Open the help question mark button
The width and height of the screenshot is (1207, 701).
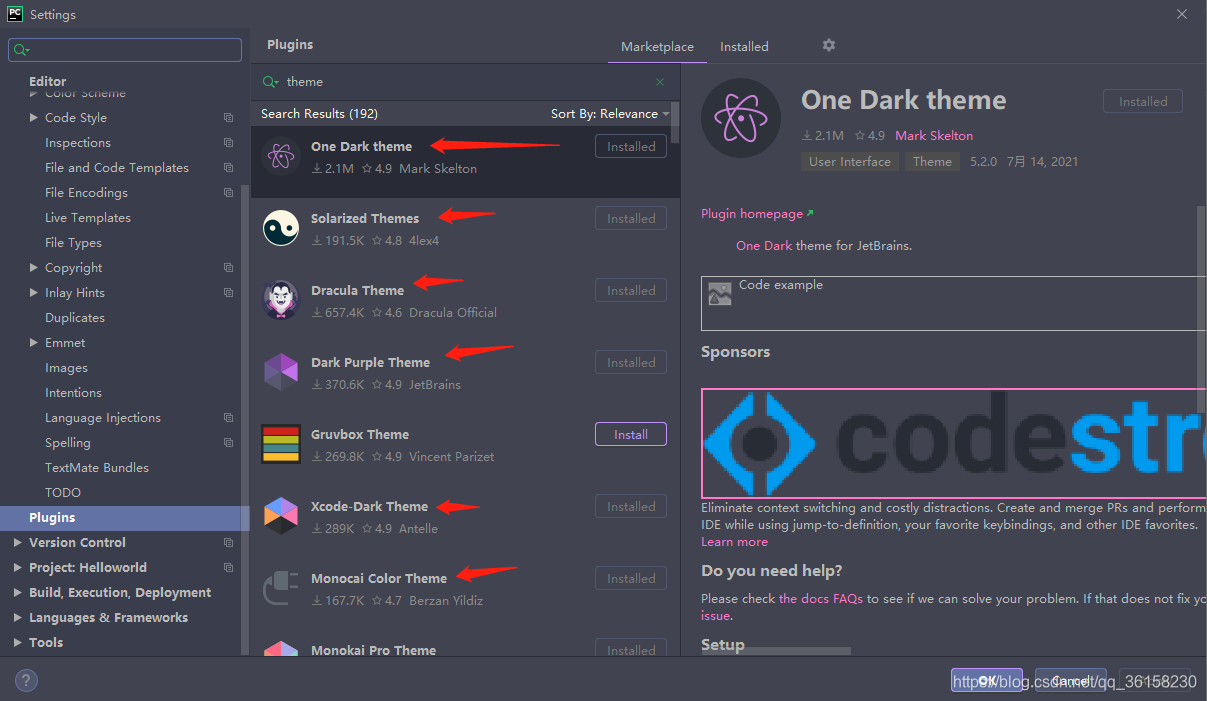point(27,681)
